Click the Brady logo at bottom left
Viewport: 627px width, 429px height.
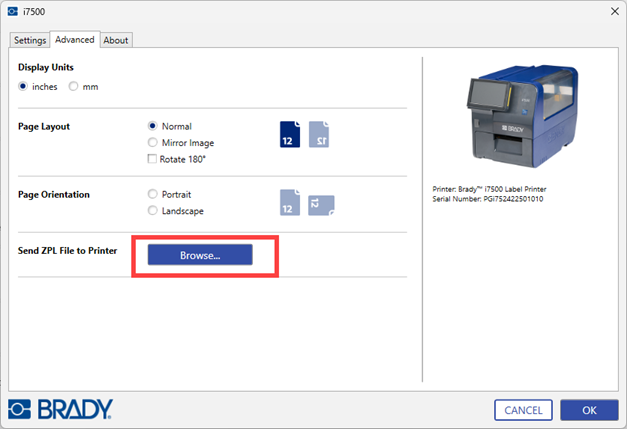click(60, 409)
